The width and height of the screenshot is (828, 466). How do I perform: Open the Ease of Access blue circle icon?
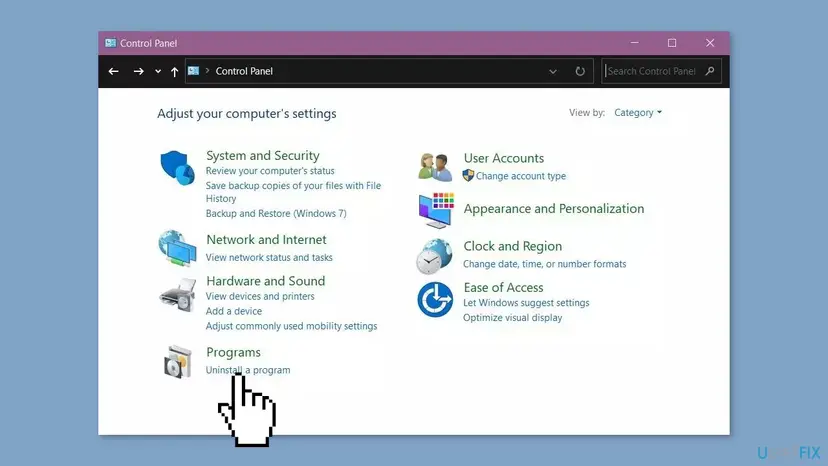point(435,300)
